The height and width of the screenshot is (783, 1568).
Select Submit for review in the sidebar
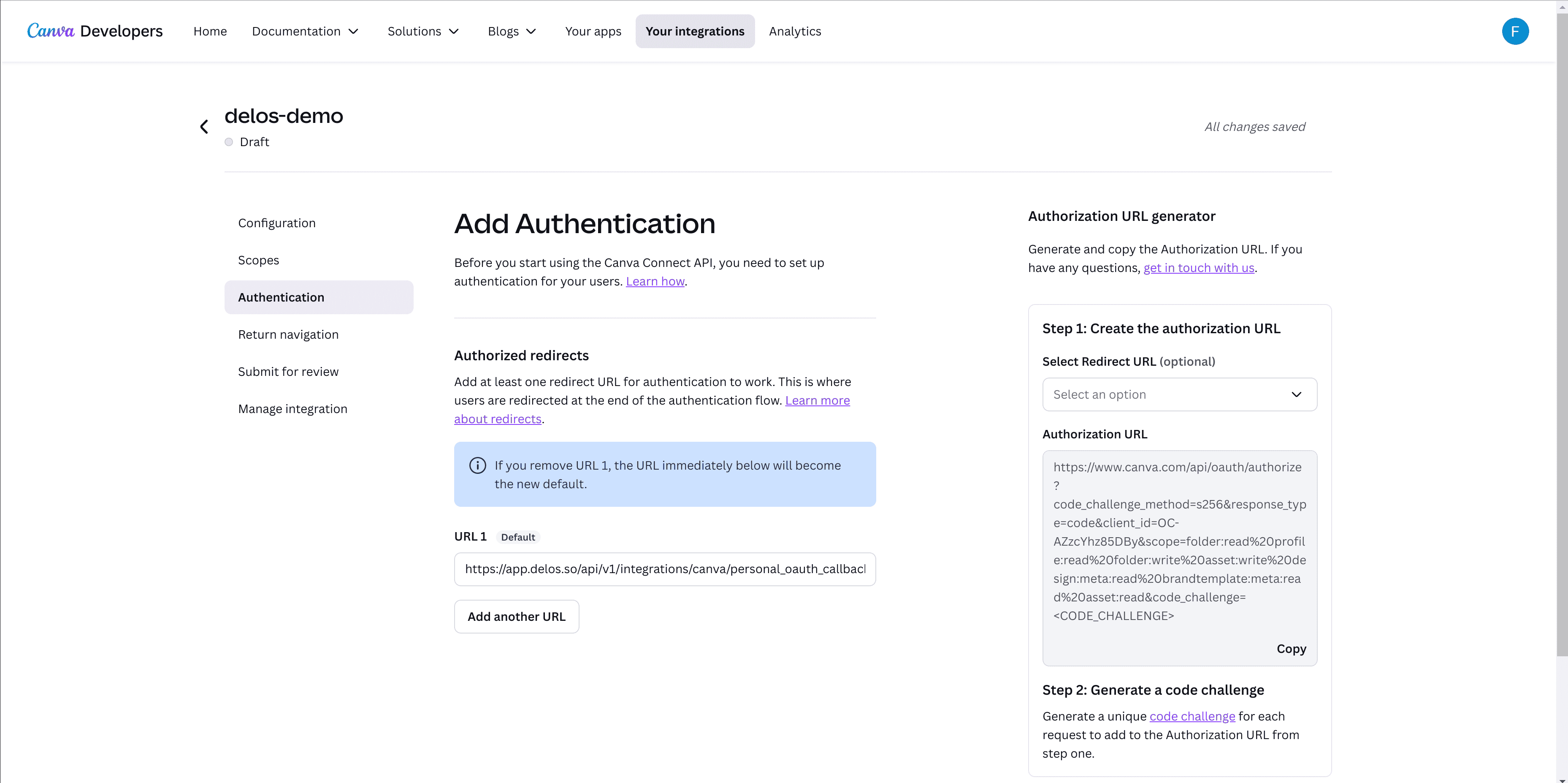point(319,371)
